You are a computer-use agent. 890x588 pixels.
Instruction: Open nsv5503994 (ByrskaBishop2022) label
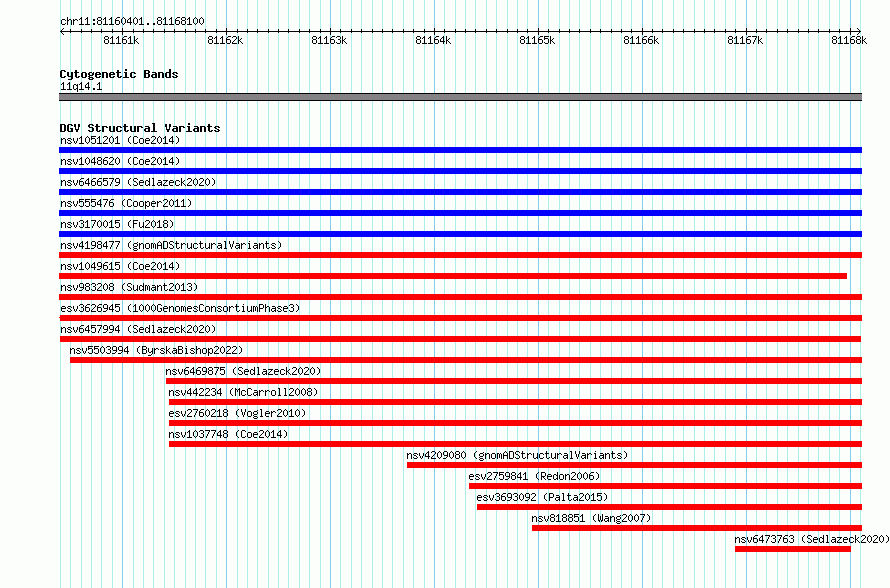click(x=156, y=350)
